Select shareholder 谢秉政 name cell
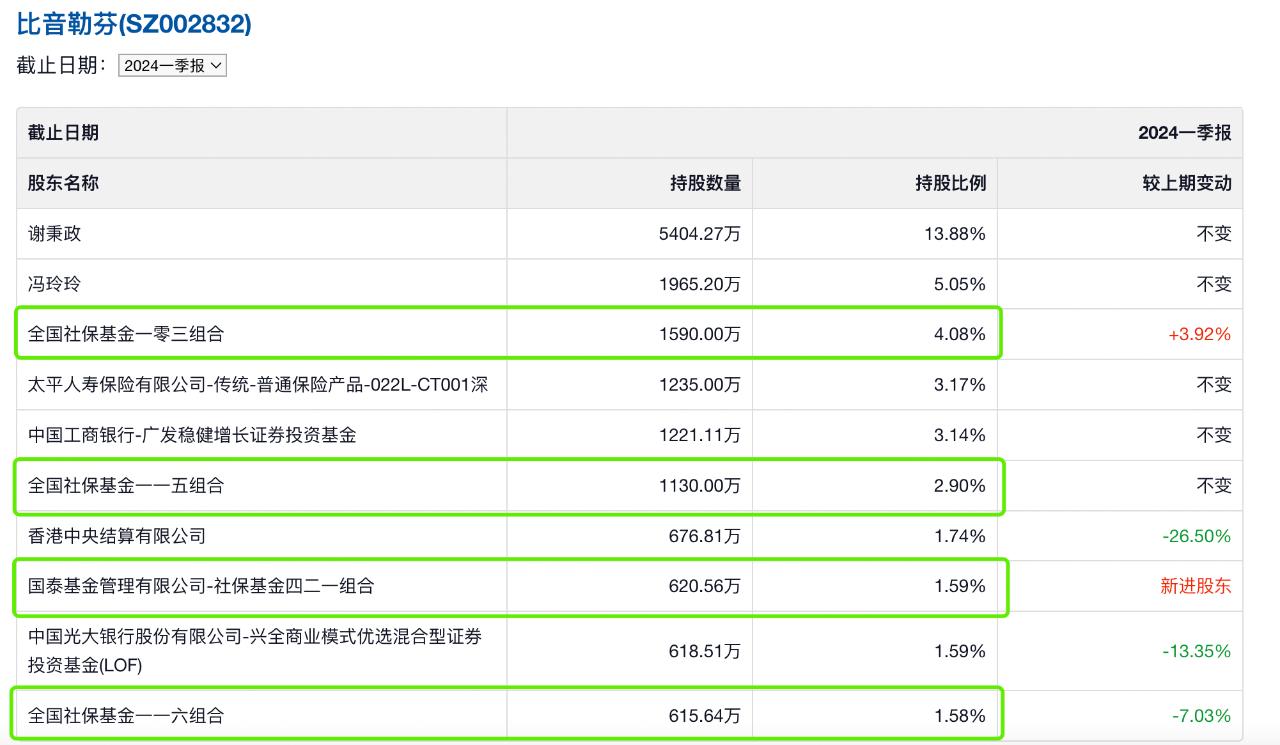 (x=55, y=234)
